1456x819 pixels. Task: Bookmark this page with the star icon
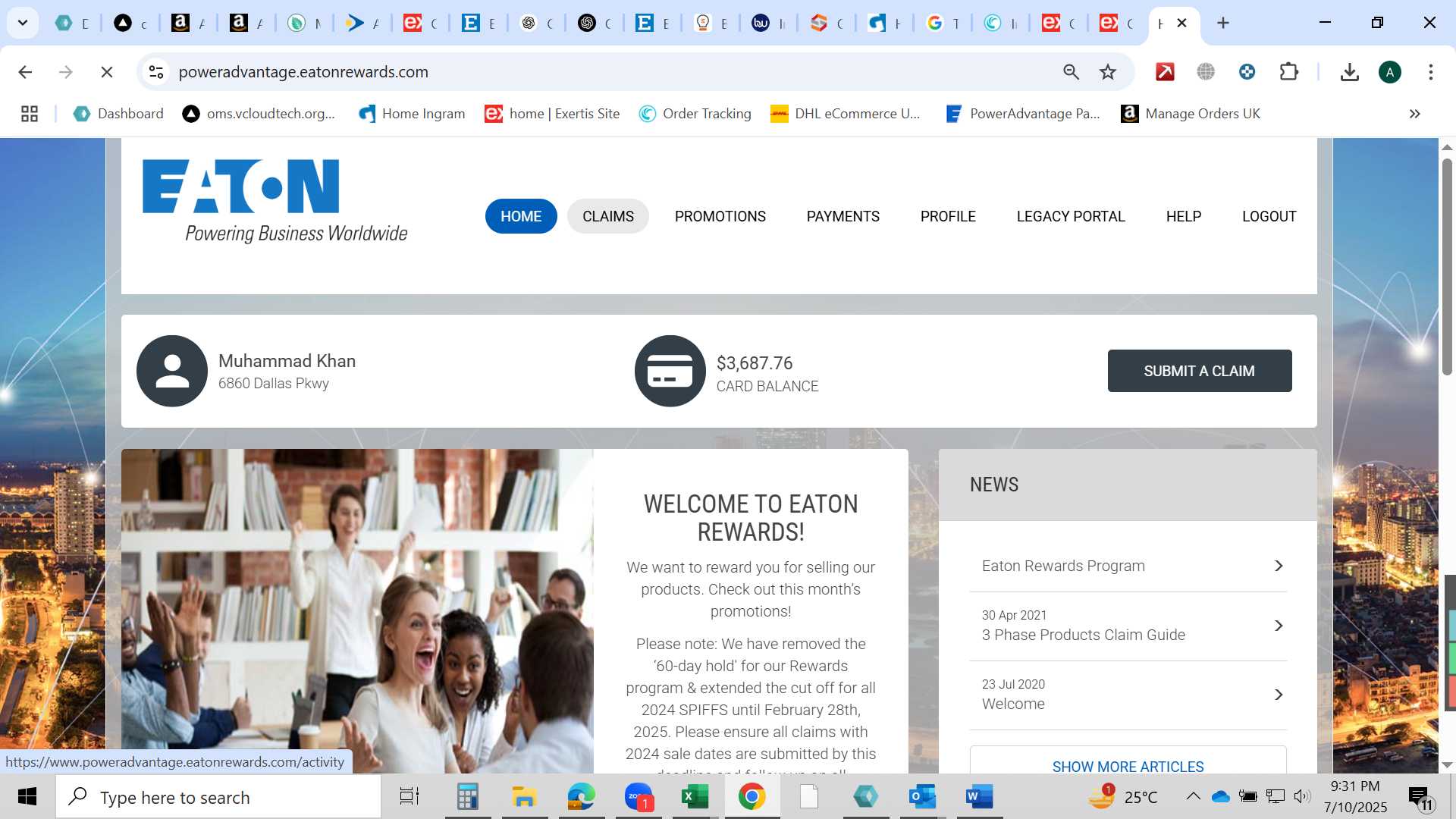pos(1108,72)
